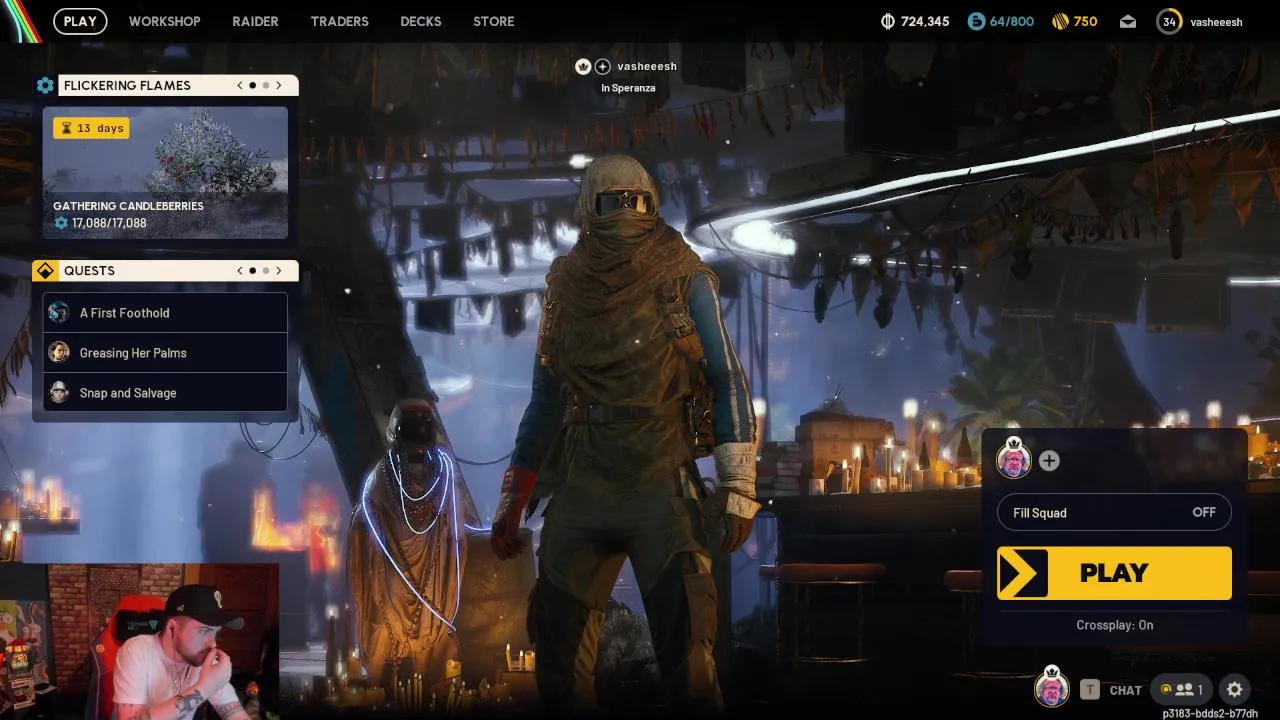The image size is (1280, 720).
Task: Open the Snap and Salvage quest
Action: pos(165,393)
